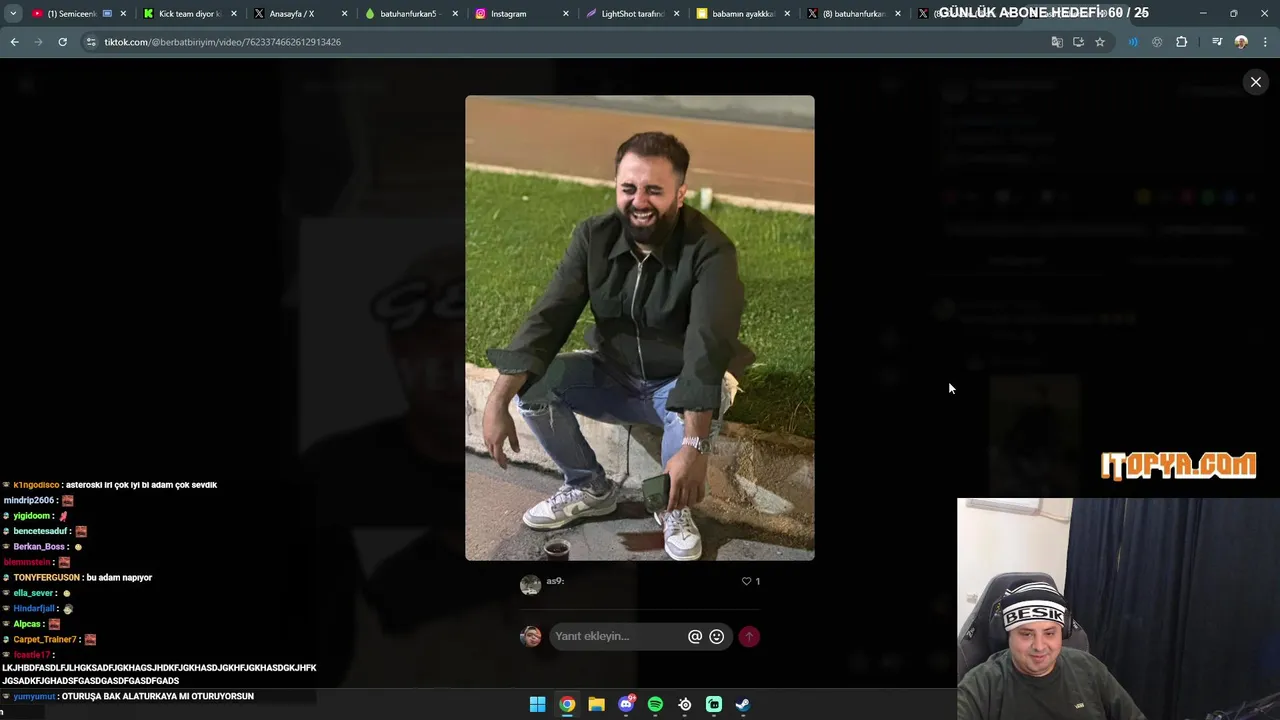Click the install/cast icon in address bar
Viewport: 1280px width, 720px height.
click(1078, 42)
